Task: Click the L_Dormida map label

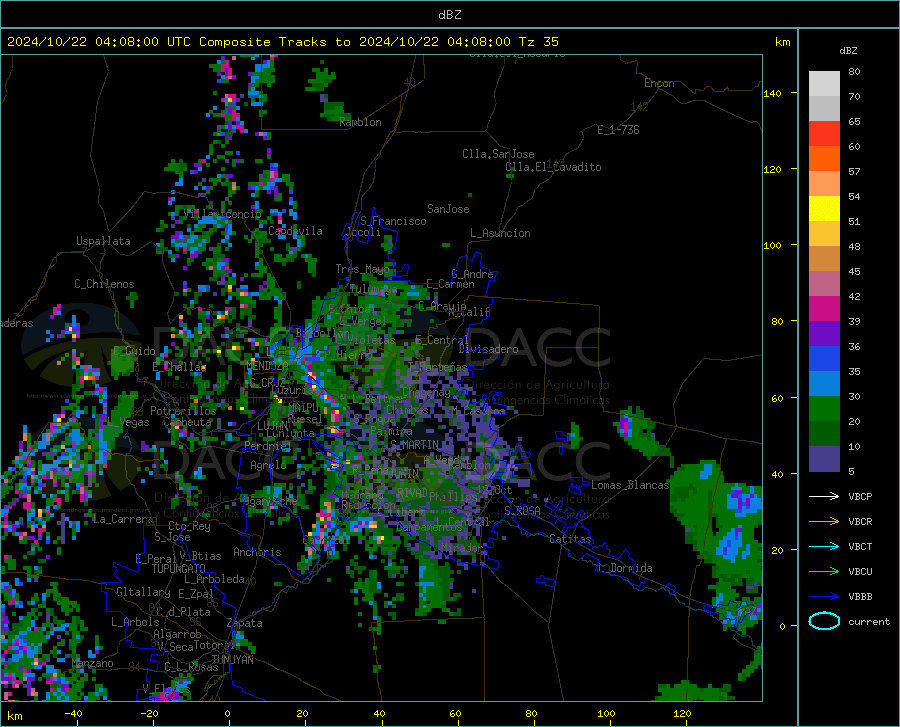Action: (x=624, y=568)
